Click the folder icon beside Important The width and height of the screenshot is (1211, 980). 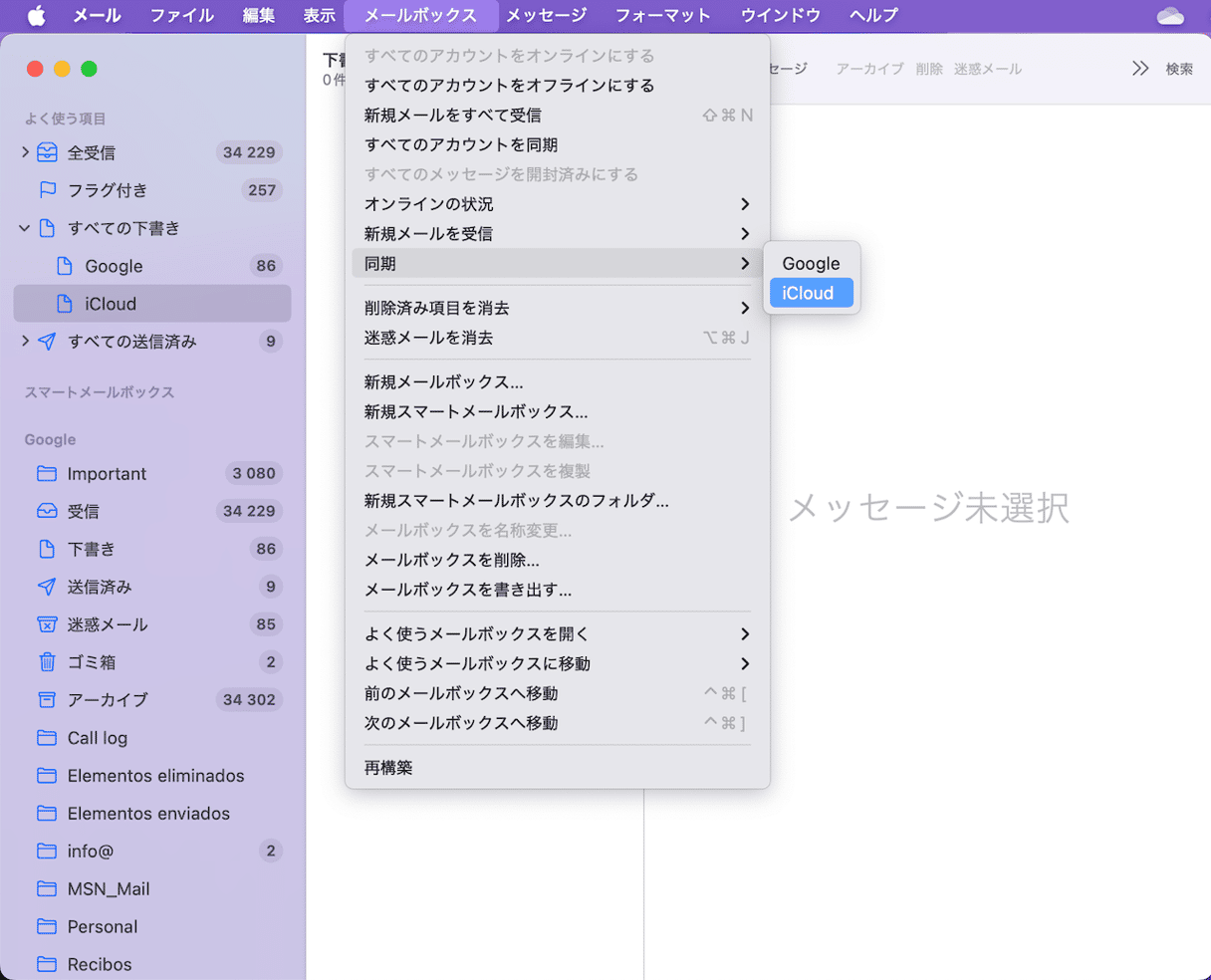[47, 473]
